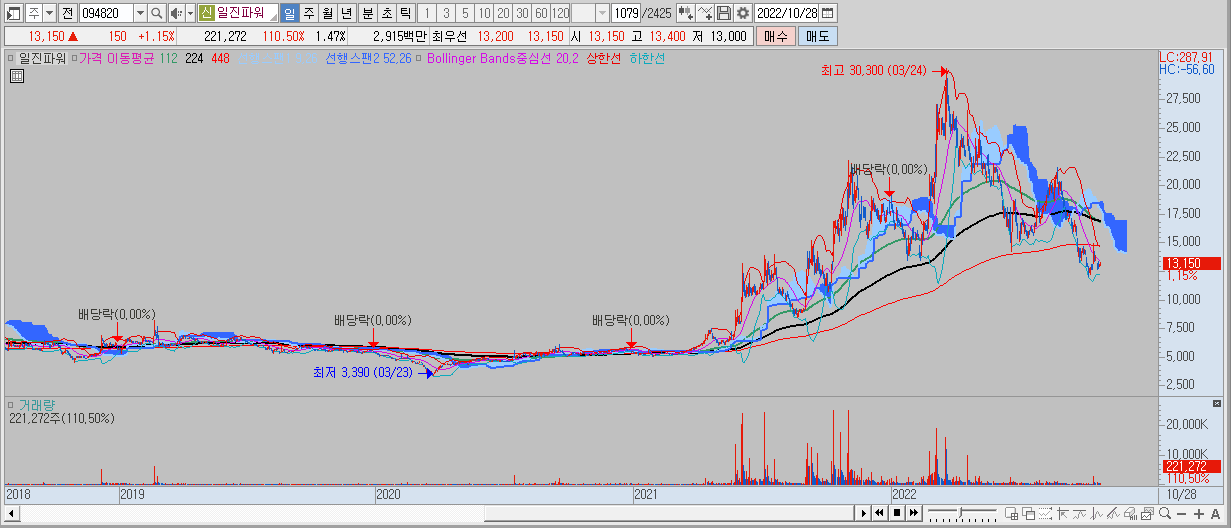Click the 거래량 volume panel label

[36, 405]
